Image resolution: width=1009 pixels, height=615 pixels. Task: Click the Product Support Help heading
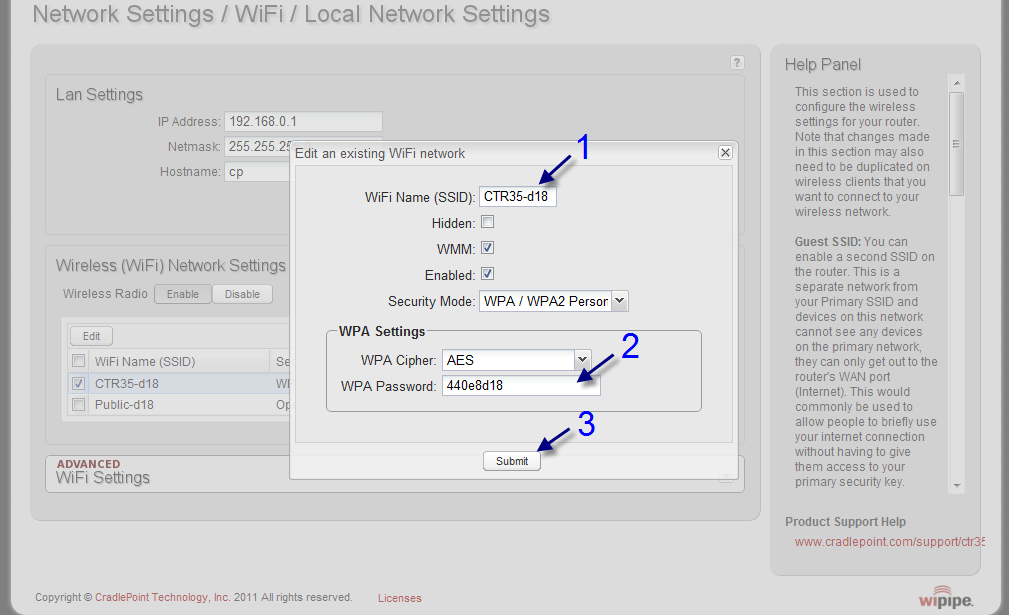click(845, 522)
